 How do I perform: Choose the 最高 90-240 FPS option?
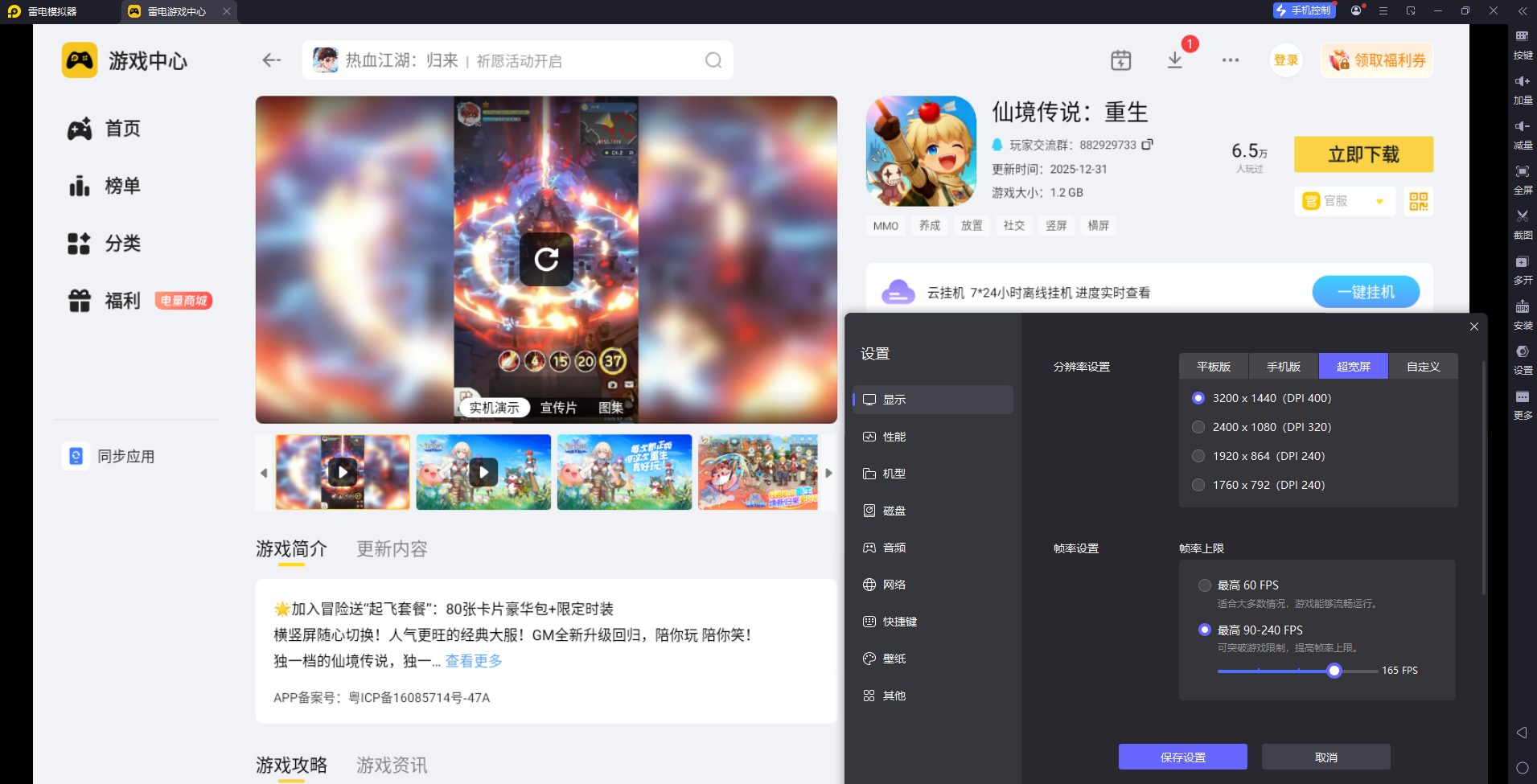tap(1205, 630)
